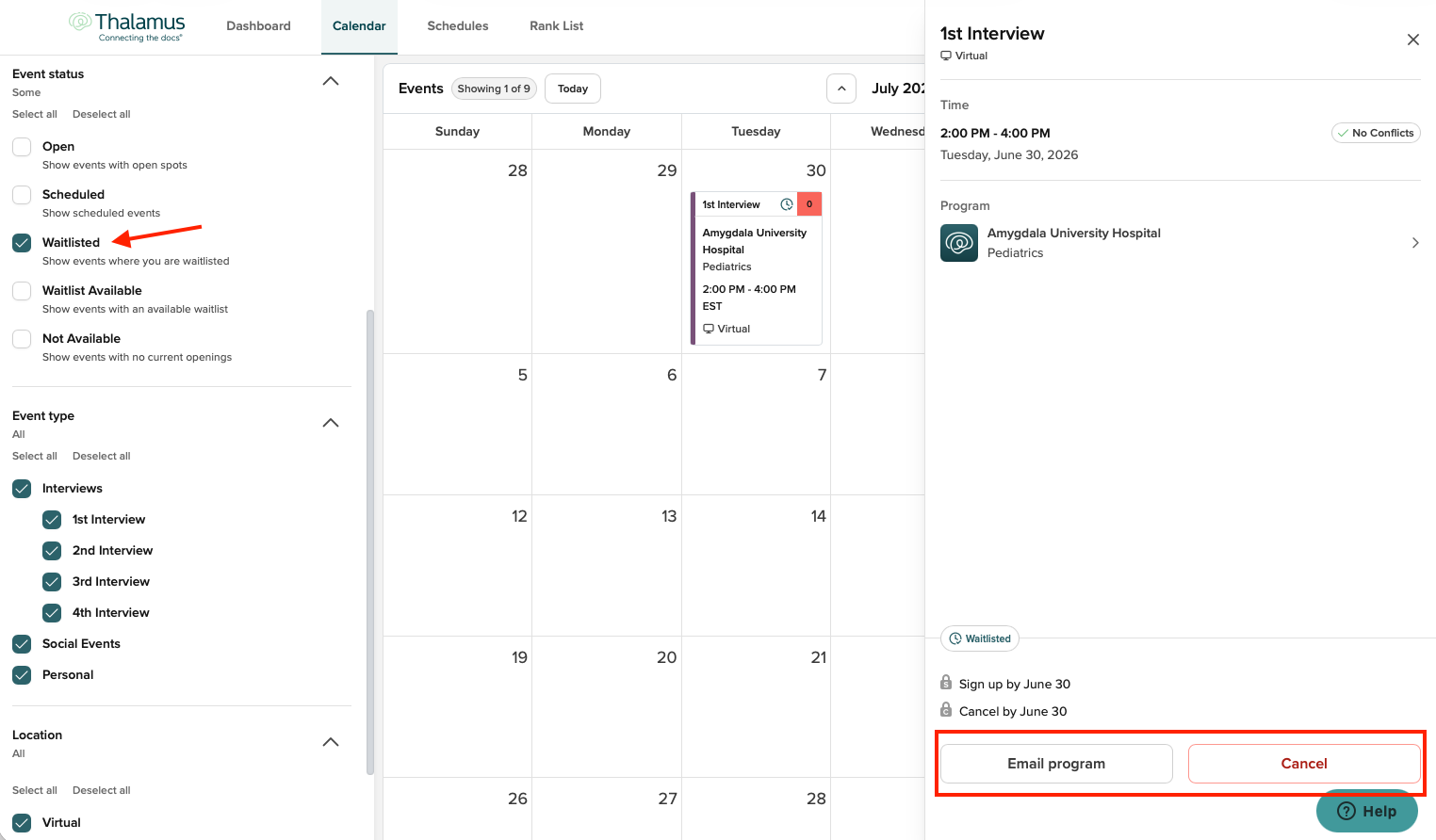Click the Amygdala University Hospital program logo

point(958,243)
